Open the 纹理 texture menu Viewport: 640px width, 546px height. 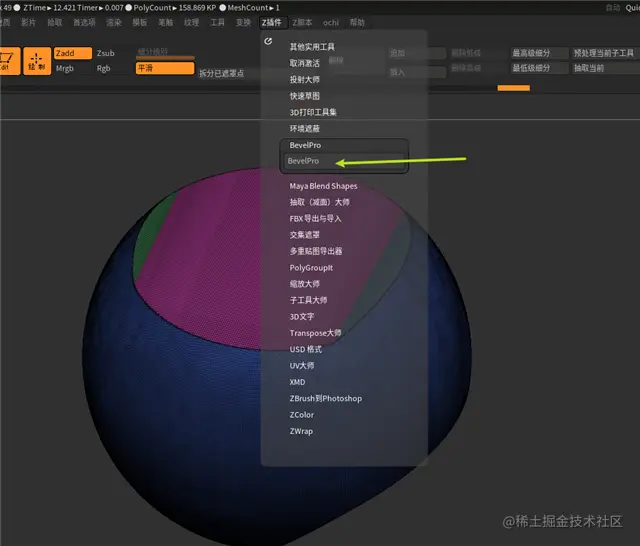191,22
